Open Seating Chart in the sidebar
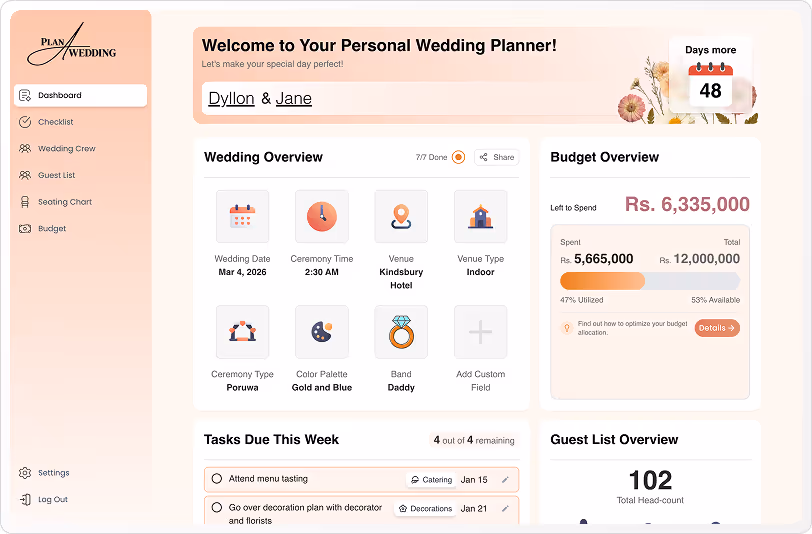Screen dimensions: 812x534 tap(64, 202)
